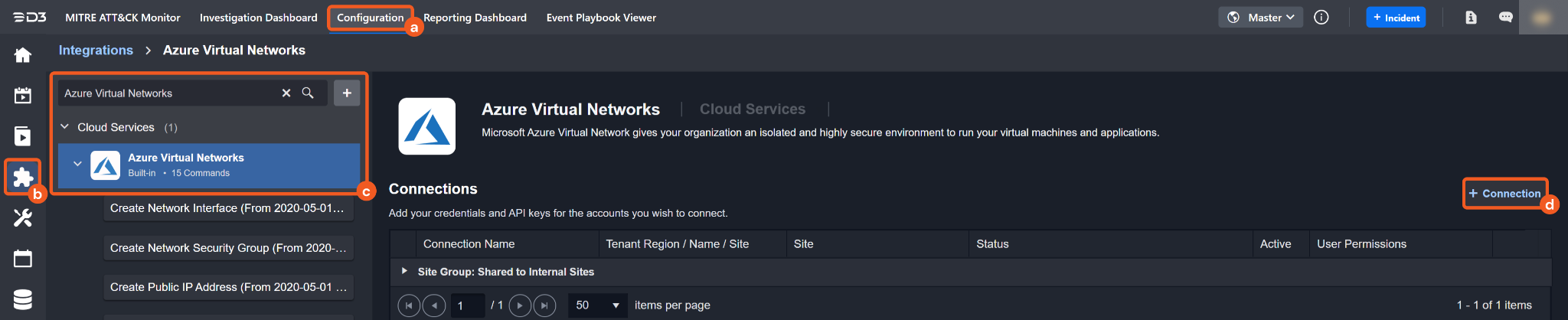The height and width of the screenshot is (320, 1568).
Task: Open the chat bubble icon in header
Action: tap(1505, 18)
